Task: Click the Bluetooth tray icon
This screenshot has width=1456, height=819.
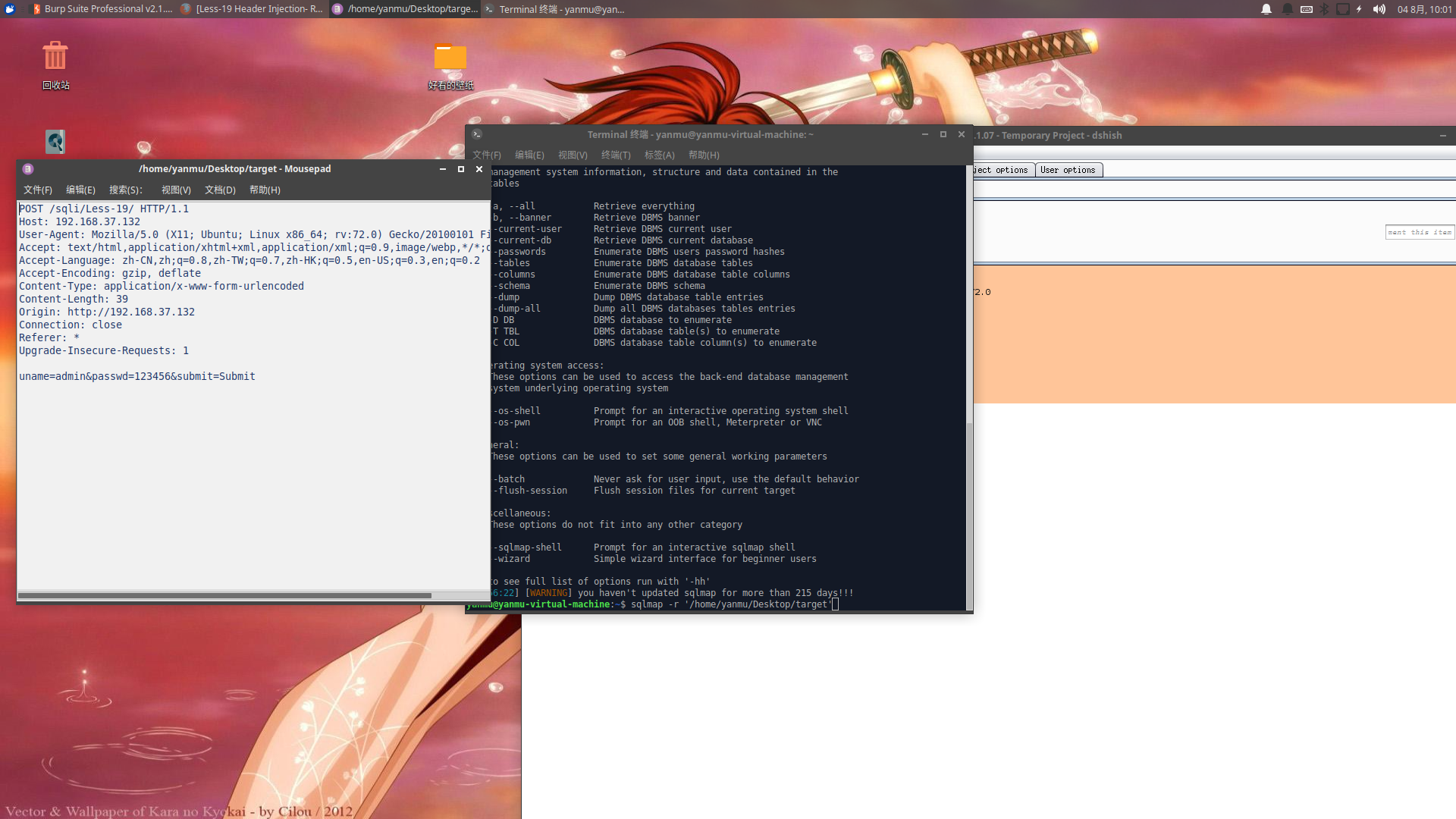Action: pos(1324,9)
